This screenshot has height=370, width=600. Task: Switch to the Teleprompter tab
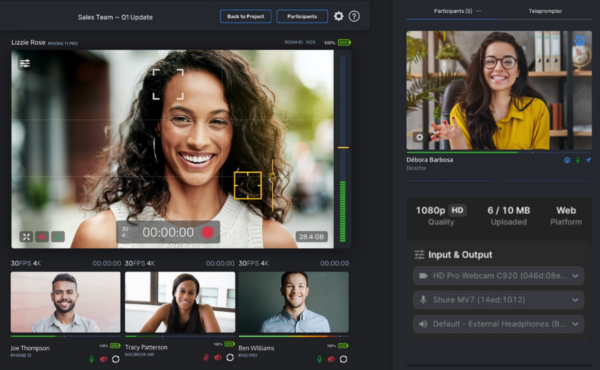coord(545,11)
